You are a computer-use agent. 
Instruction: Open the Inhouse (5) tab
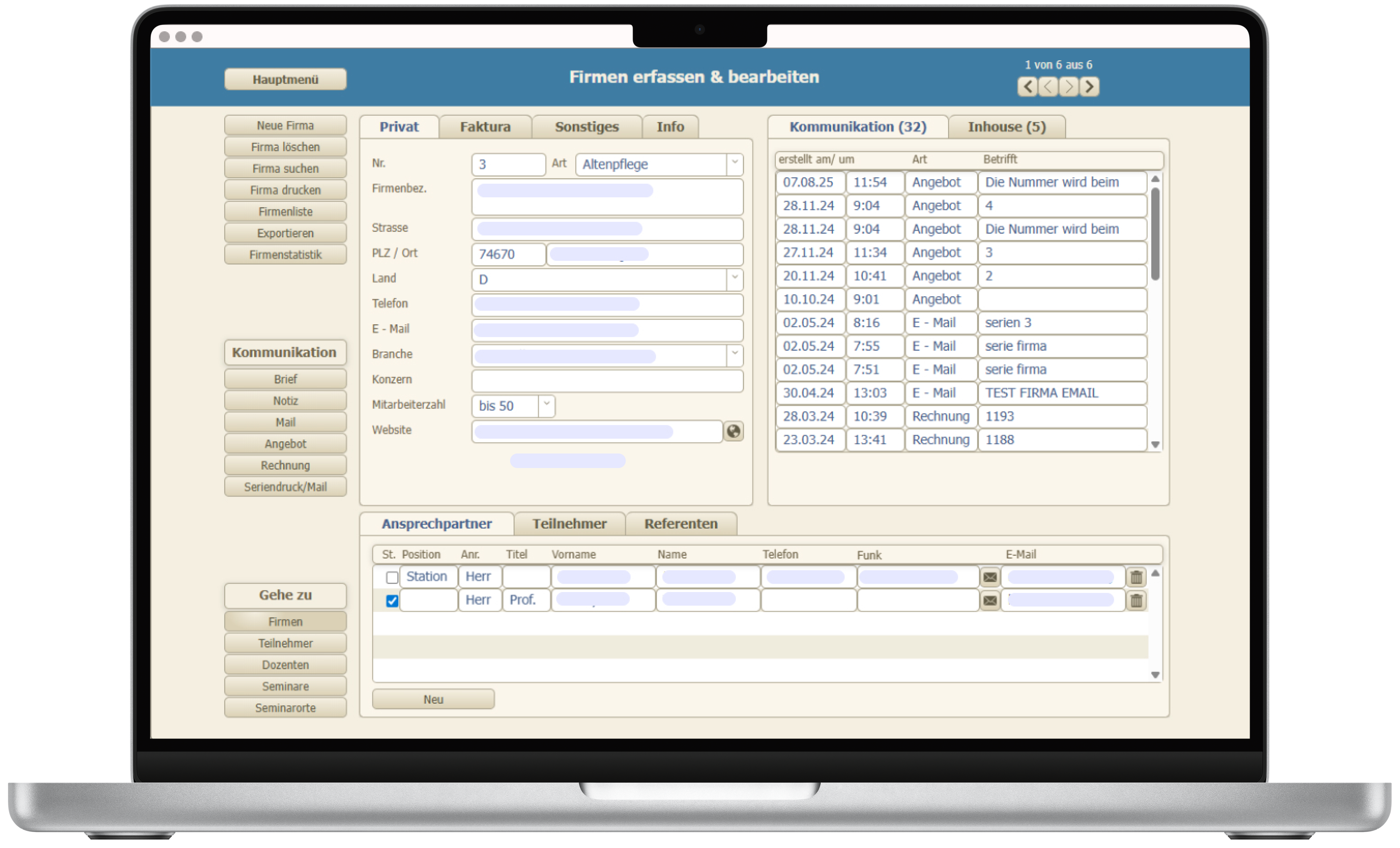coord(1007,127)
